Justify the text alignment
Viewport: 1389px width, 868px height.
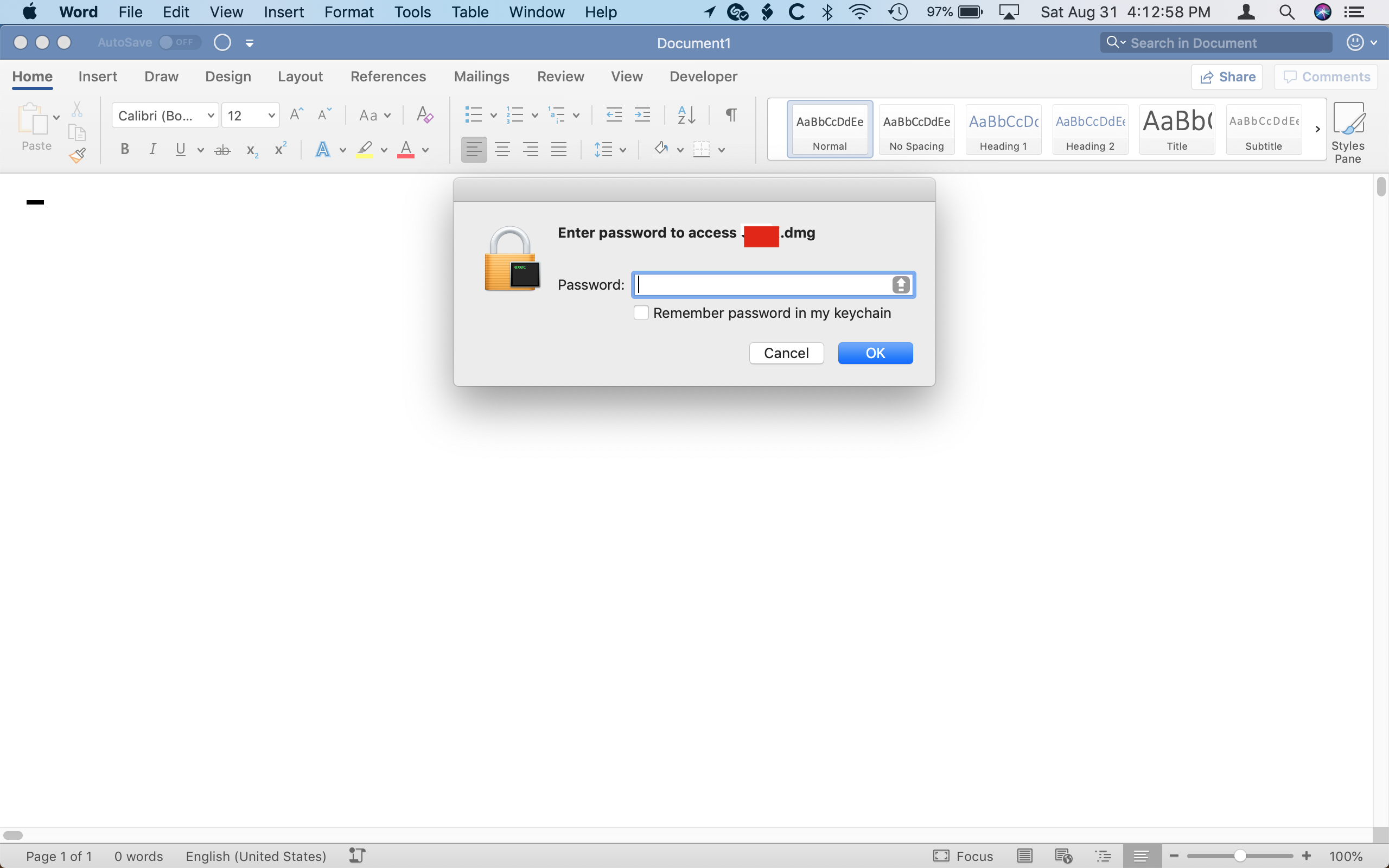558,150
